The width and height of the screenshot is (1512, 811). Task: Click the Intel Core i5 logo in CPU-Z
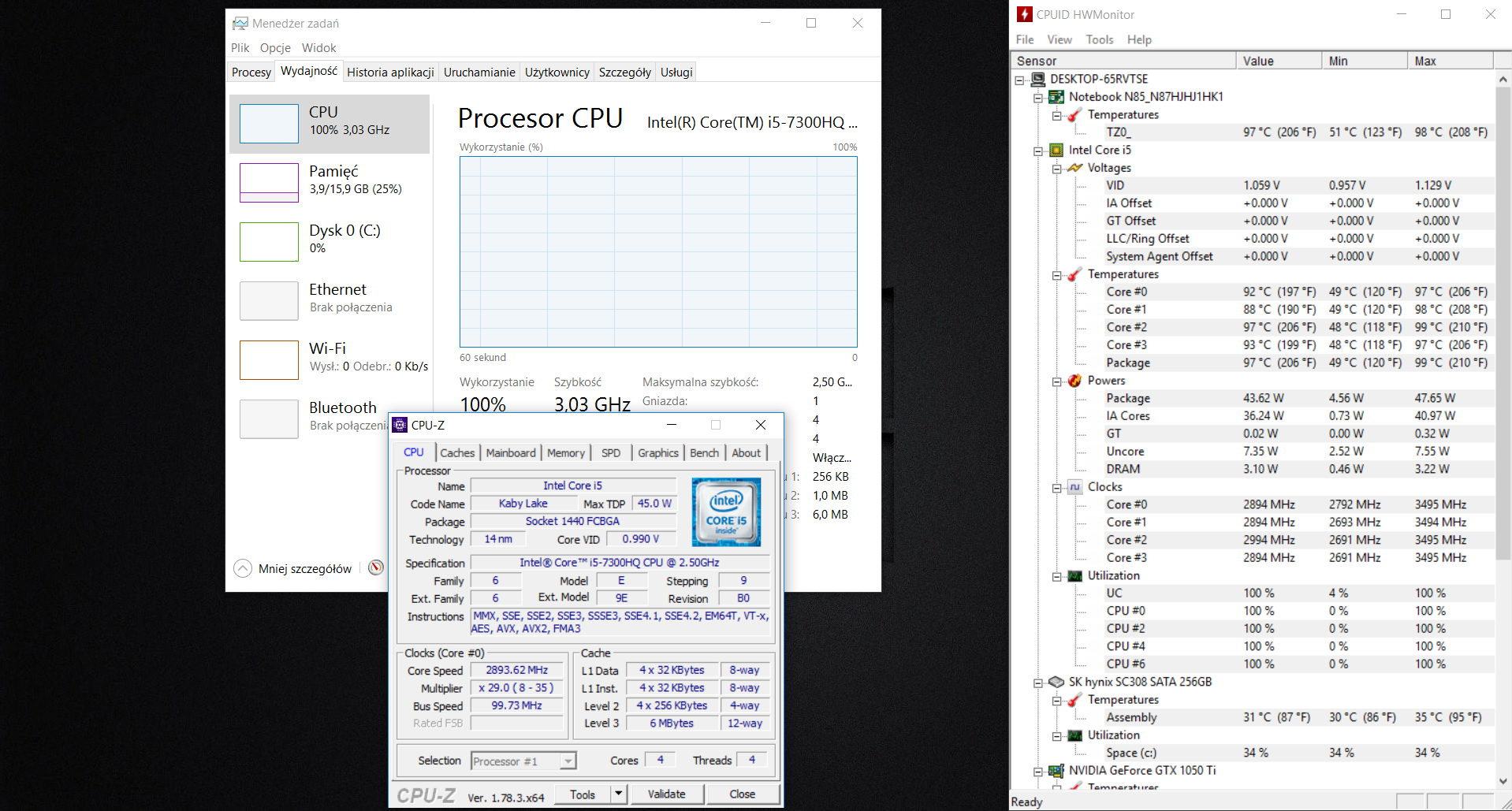(x=726, y=512)
